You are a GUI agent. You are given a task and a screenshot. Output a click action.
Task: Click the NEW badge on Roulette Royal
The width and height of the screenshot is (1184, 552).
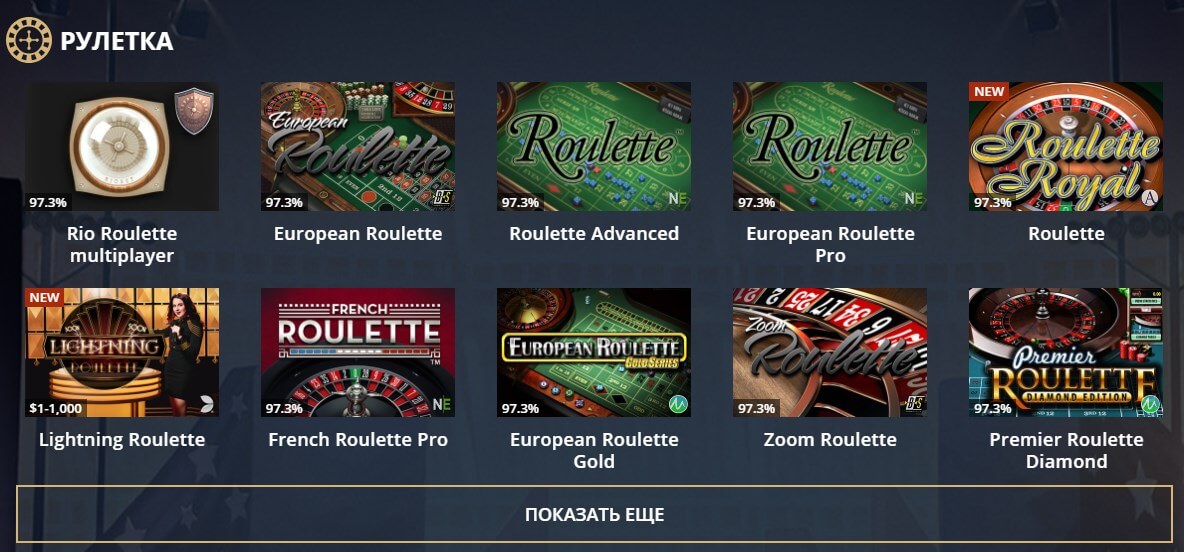[x=988, y=91]
